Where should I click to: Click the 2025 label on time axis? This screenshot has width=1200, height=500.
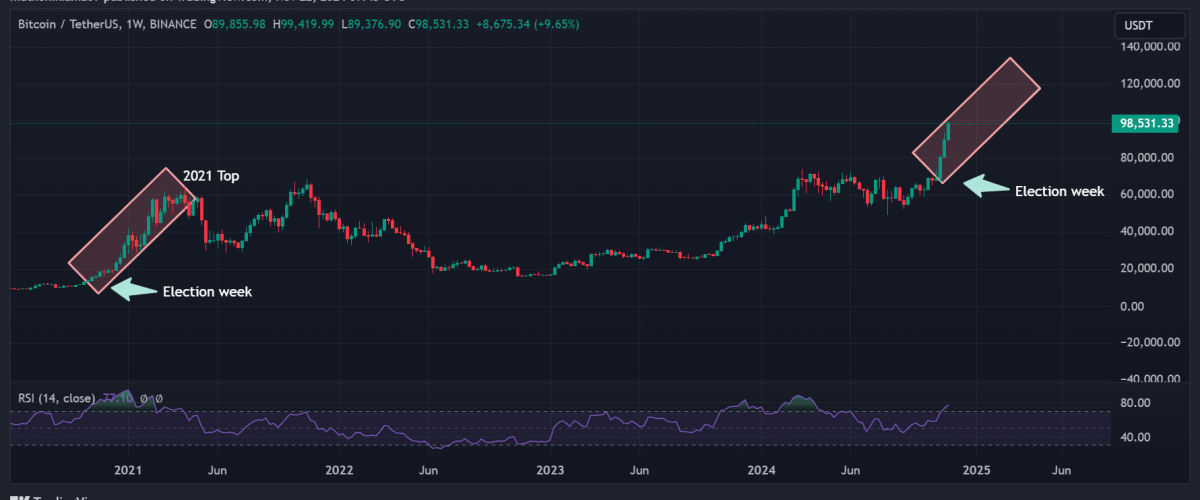tap(976, 470)
